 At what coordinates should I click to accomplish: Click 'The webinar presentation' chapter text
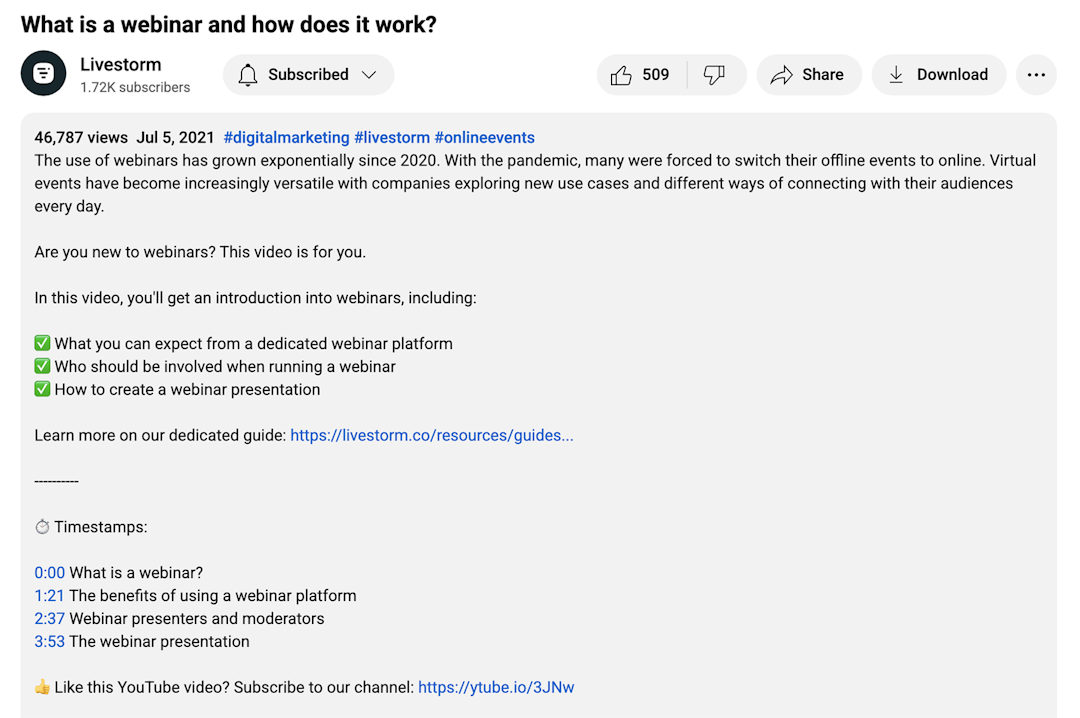pyautogui.click(x=159, y=642)
